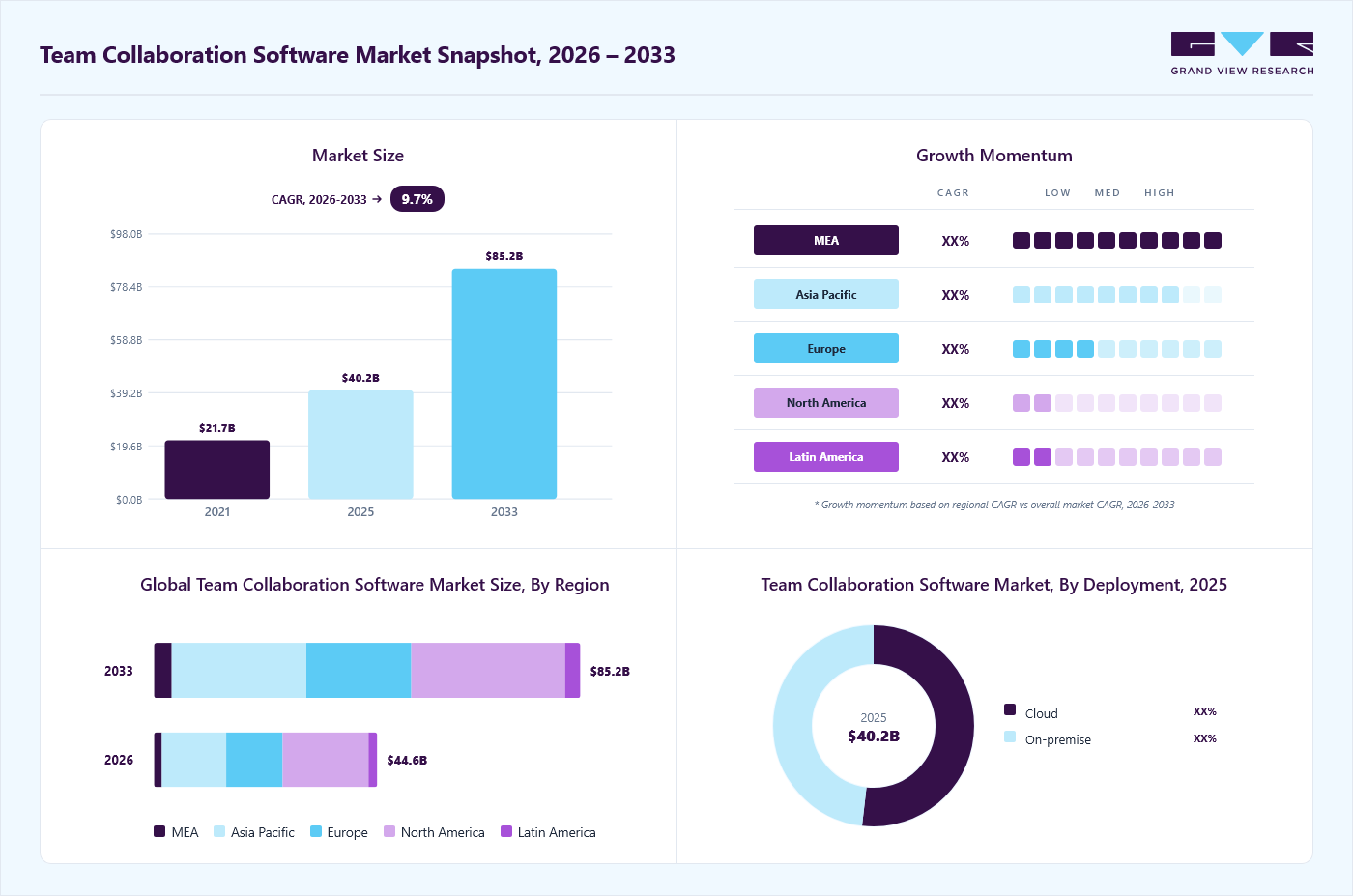Click the On-premise XX% share value
Viewport: 1353px width, 896px height.
point(1205,738)
